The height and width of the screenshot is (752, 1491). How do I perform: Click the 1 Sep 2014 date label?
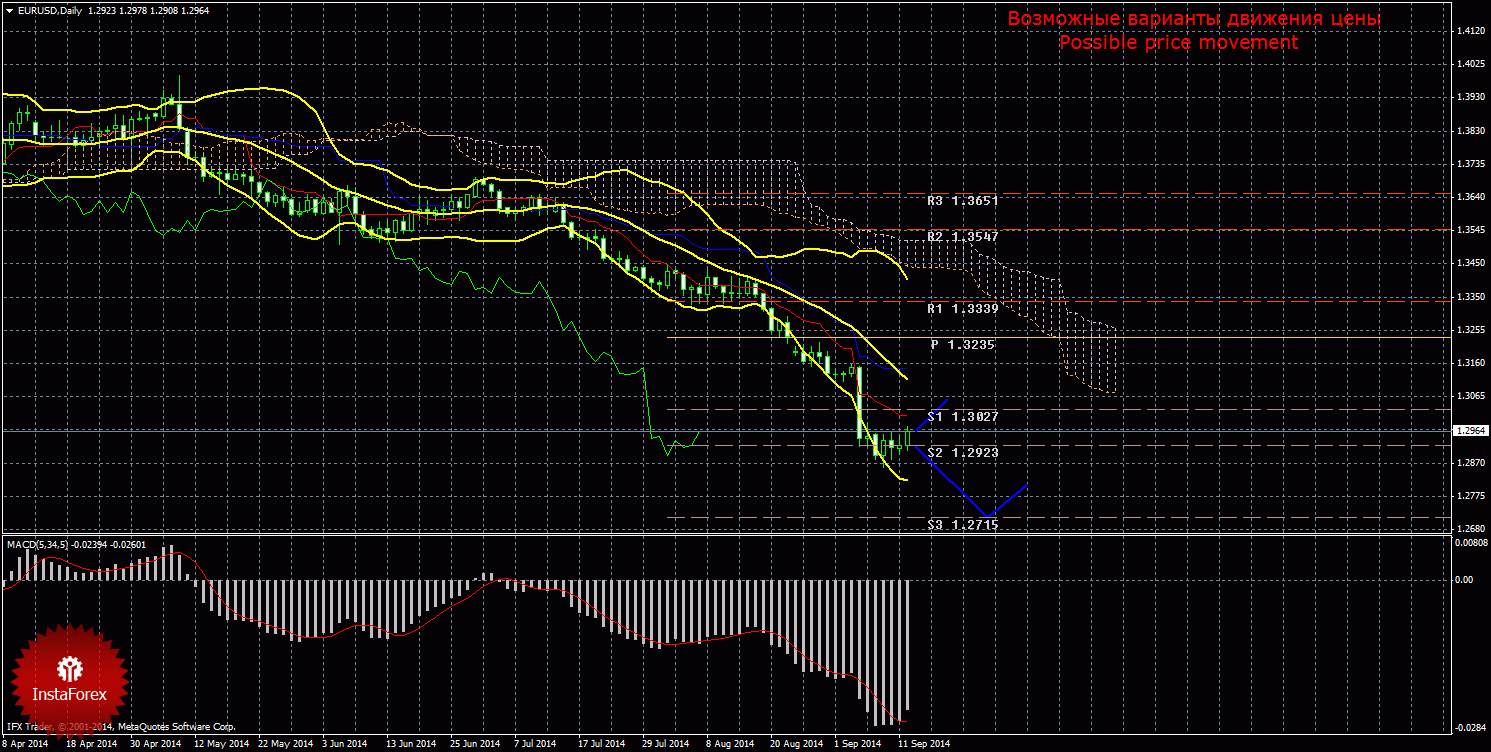(x=857, y=744)
